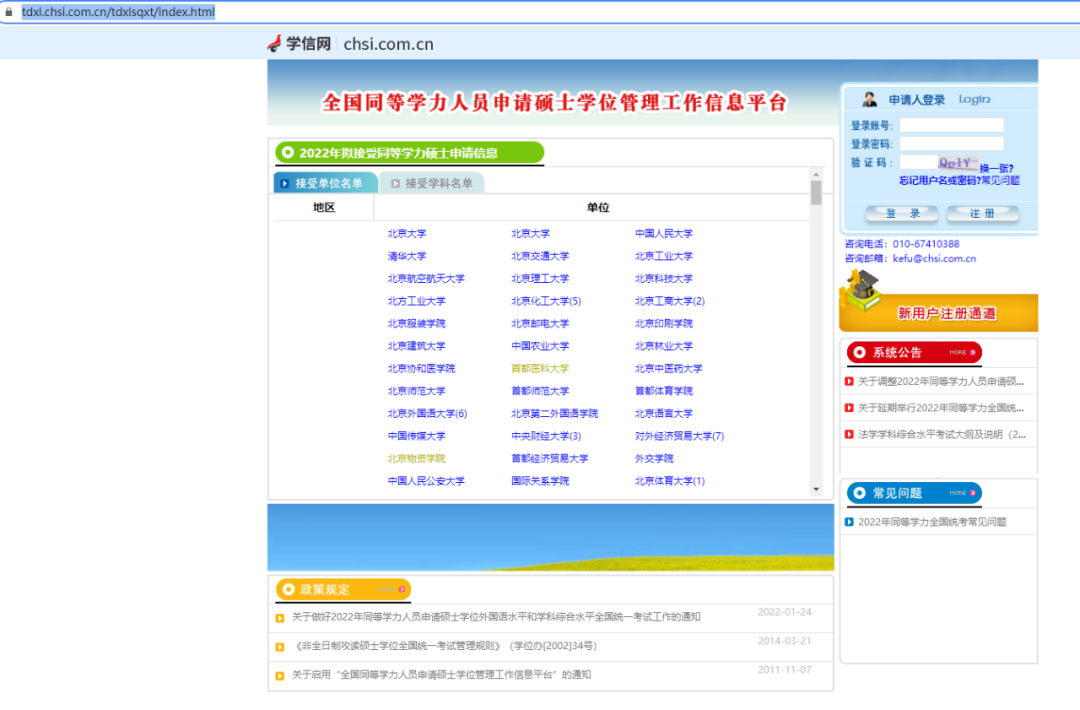This screenshot has height=710, width=1080.
Task: Open 关于做好2022年同等学力人员申请硕士学位 notice
Action: [x=496, y=617]
